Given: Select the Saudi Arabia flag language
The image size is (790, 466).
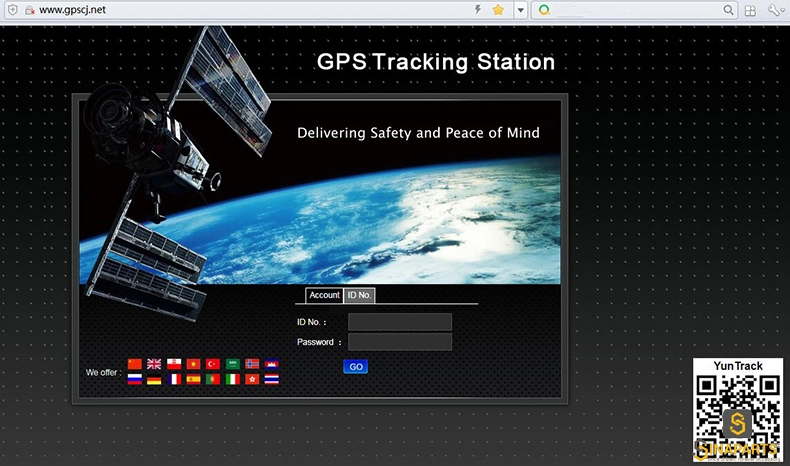Looking at the screenshot, I should 233,364.
